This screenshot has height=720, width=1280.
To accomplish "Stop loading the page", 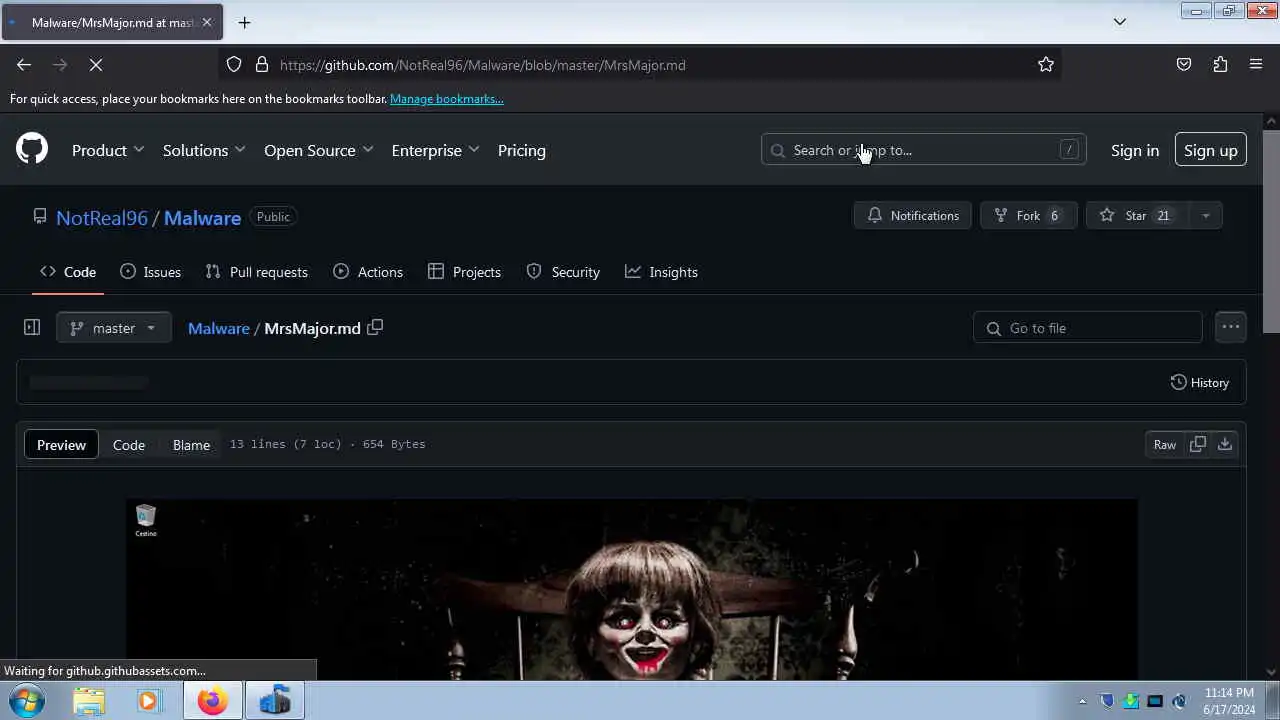I will pos(96,65).
